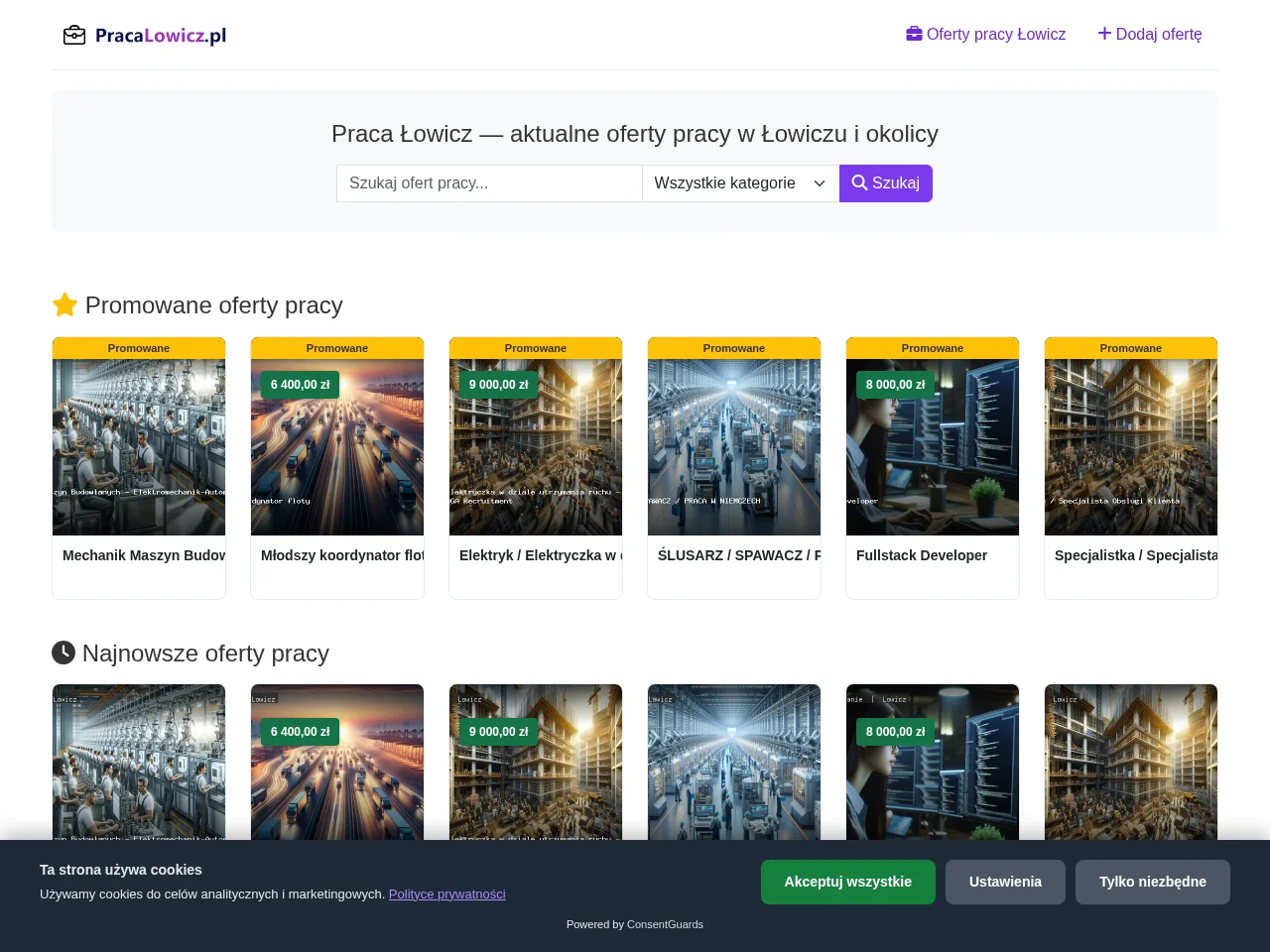Open the promoted ŚLUSARZ / SPAWACZ thumbnail
This screenshot has height=952, width=1270.
pyautogui.click(x=734, y=447)
